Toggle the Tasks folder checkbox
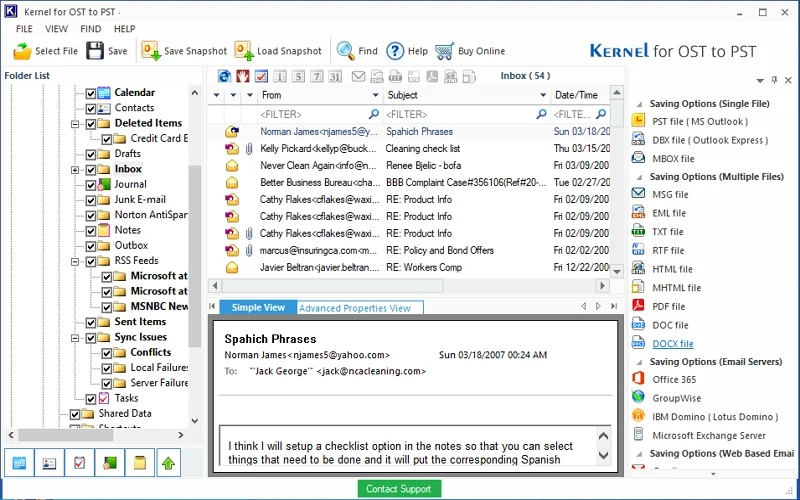 coord(91,398)
